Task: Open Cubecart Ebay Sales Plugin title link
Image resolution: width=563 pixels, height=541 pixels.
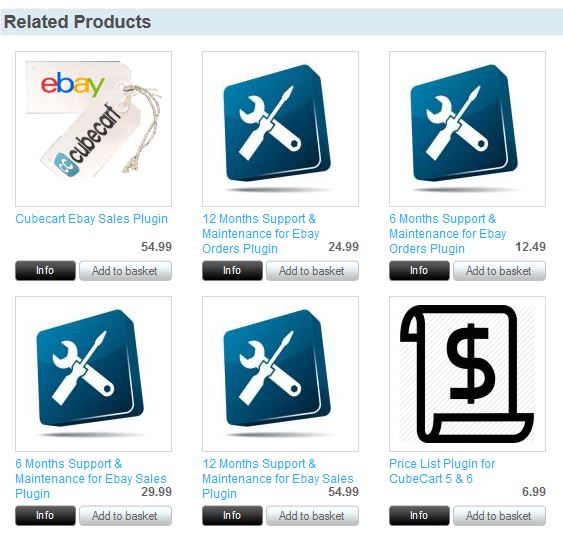Action: [x=92, y=219]
